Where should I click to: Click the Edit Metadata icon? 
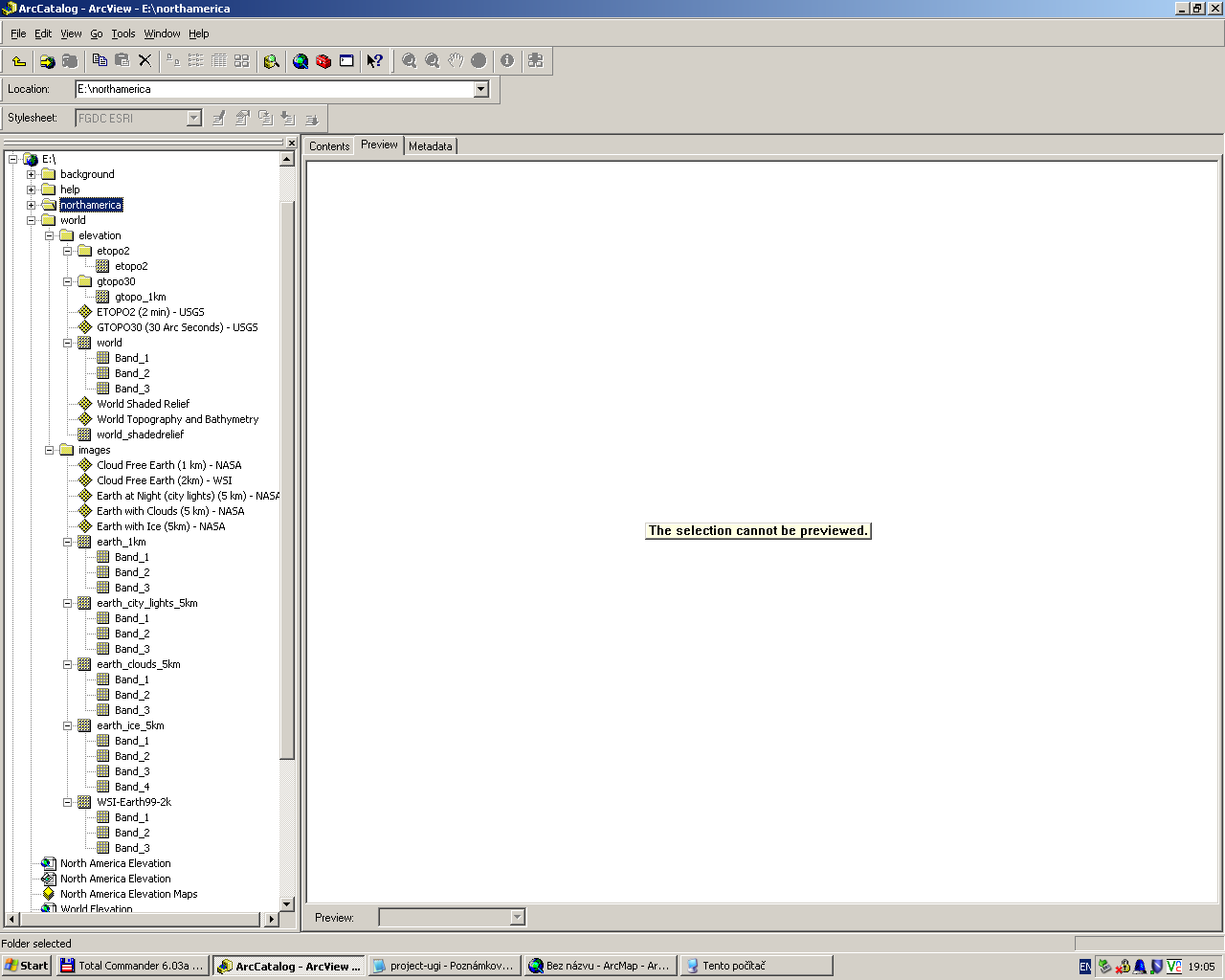point(219,118)
